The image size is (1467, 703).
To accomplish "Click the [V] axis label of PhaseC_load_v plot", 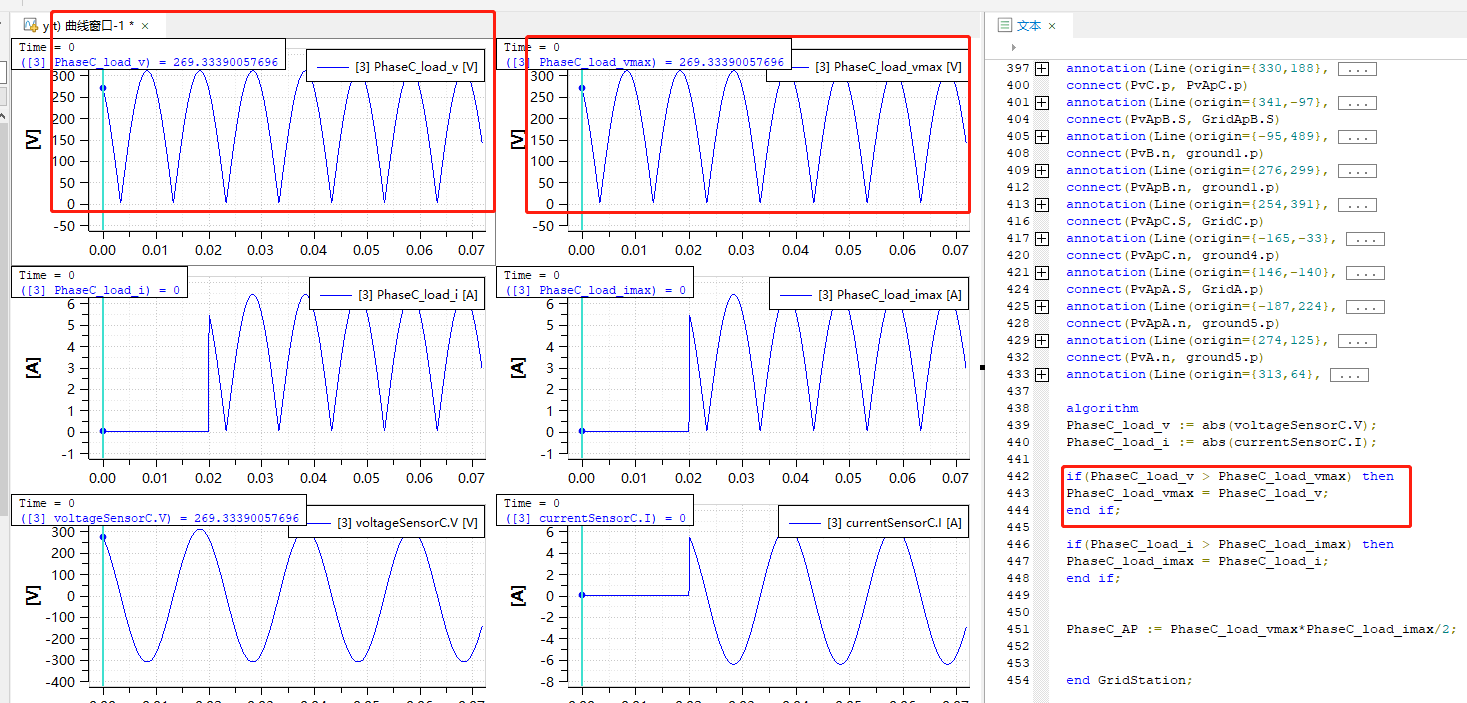I will [x=33, y=140].
